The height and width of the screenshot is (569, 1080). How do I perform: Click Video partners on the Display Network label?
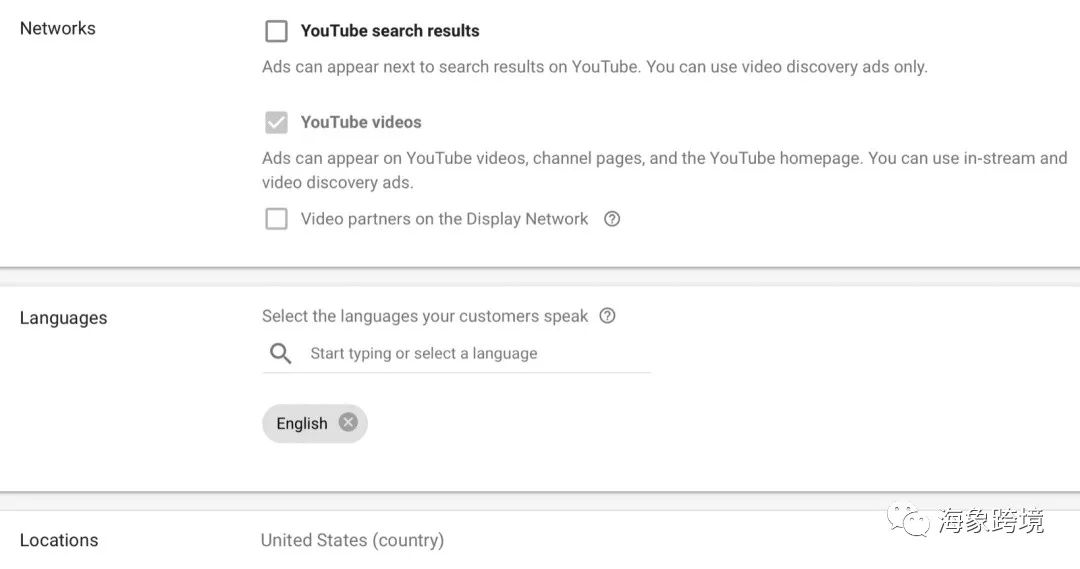coord(444,219)
